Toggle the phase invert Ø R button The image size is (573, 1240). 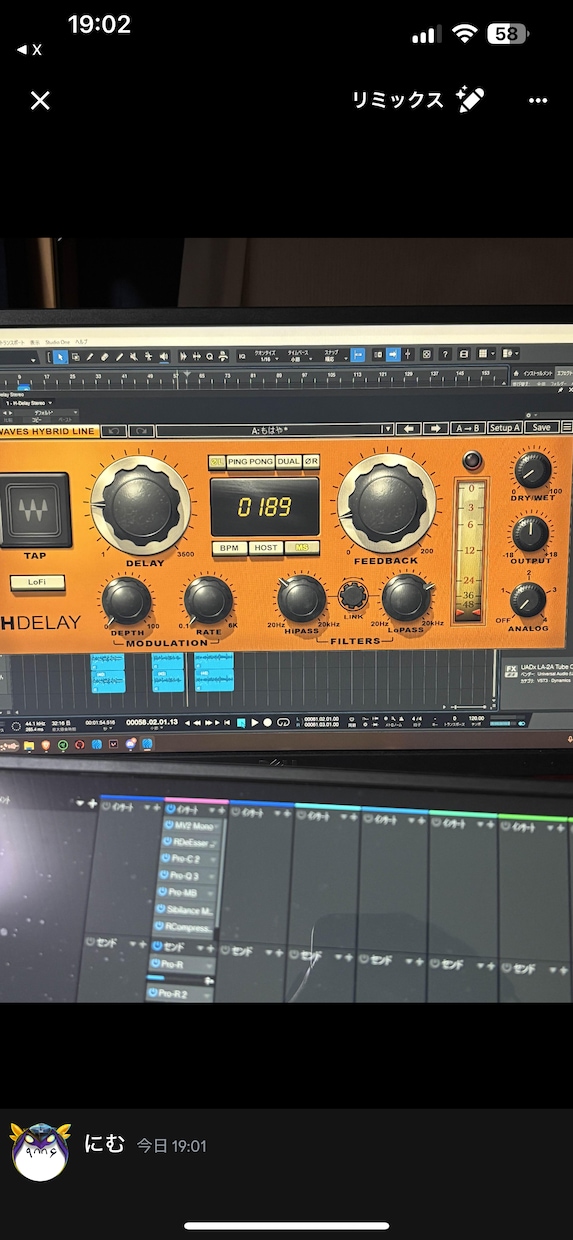click(311, 461)
